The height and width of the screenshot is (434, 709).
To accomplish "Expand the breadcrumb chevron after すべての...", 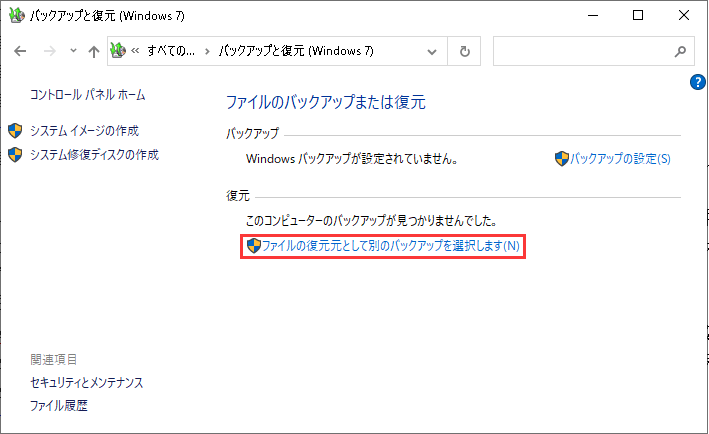I will tap(207, 51).
